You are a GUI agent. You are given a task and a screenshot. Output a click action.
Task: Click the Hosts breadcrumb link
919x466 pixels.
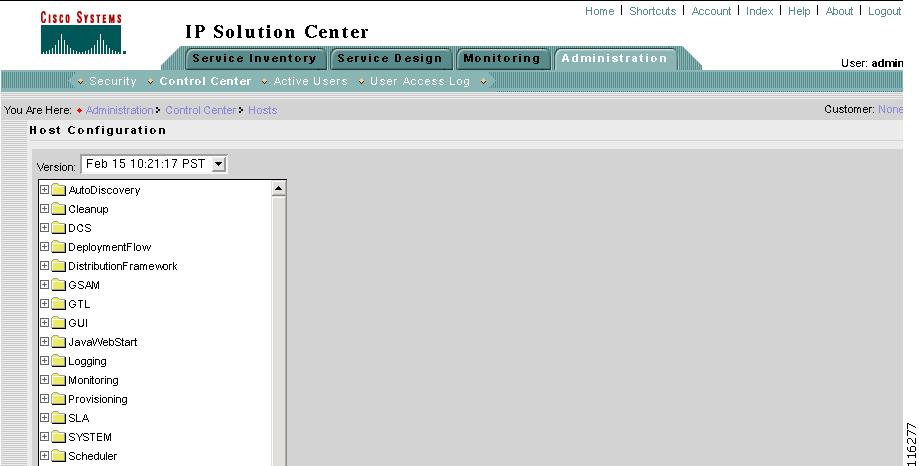[263, 110]
